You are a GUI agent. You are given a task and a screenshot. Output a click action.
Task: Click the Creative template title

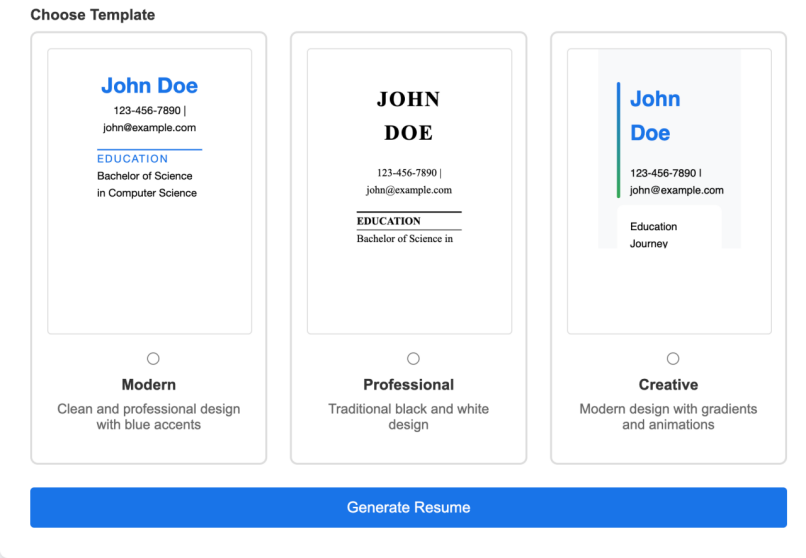coord(668,384)
